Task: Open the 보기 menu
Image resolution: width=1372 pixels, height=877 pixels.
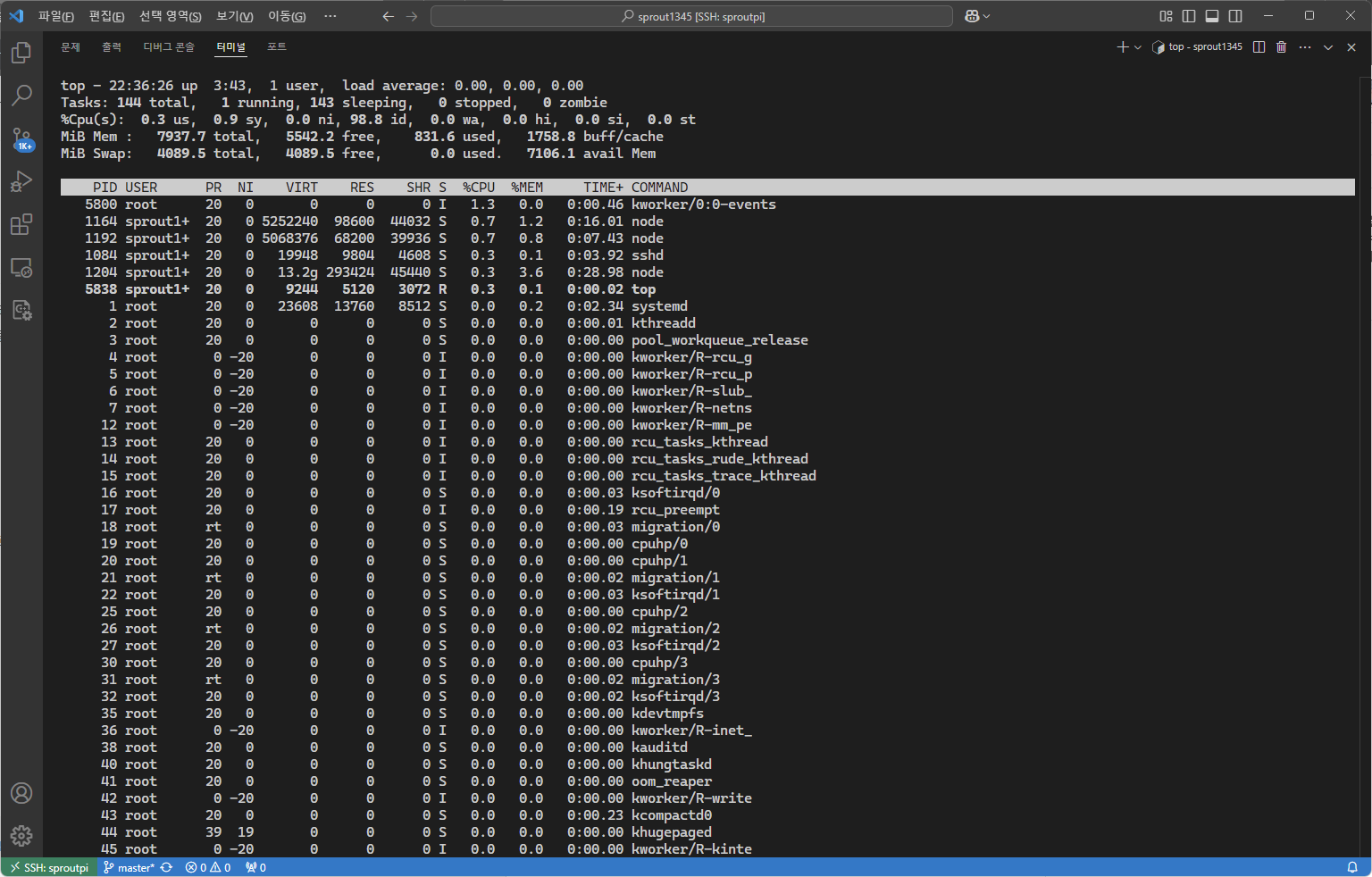Action: pos(235,16)
